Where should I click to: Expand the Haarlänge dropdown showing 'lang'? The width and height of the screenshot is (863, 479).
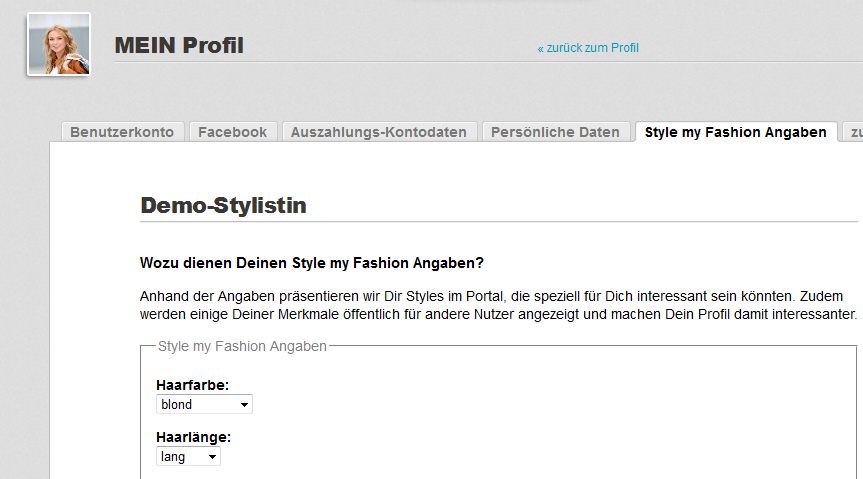coord(188,457)
